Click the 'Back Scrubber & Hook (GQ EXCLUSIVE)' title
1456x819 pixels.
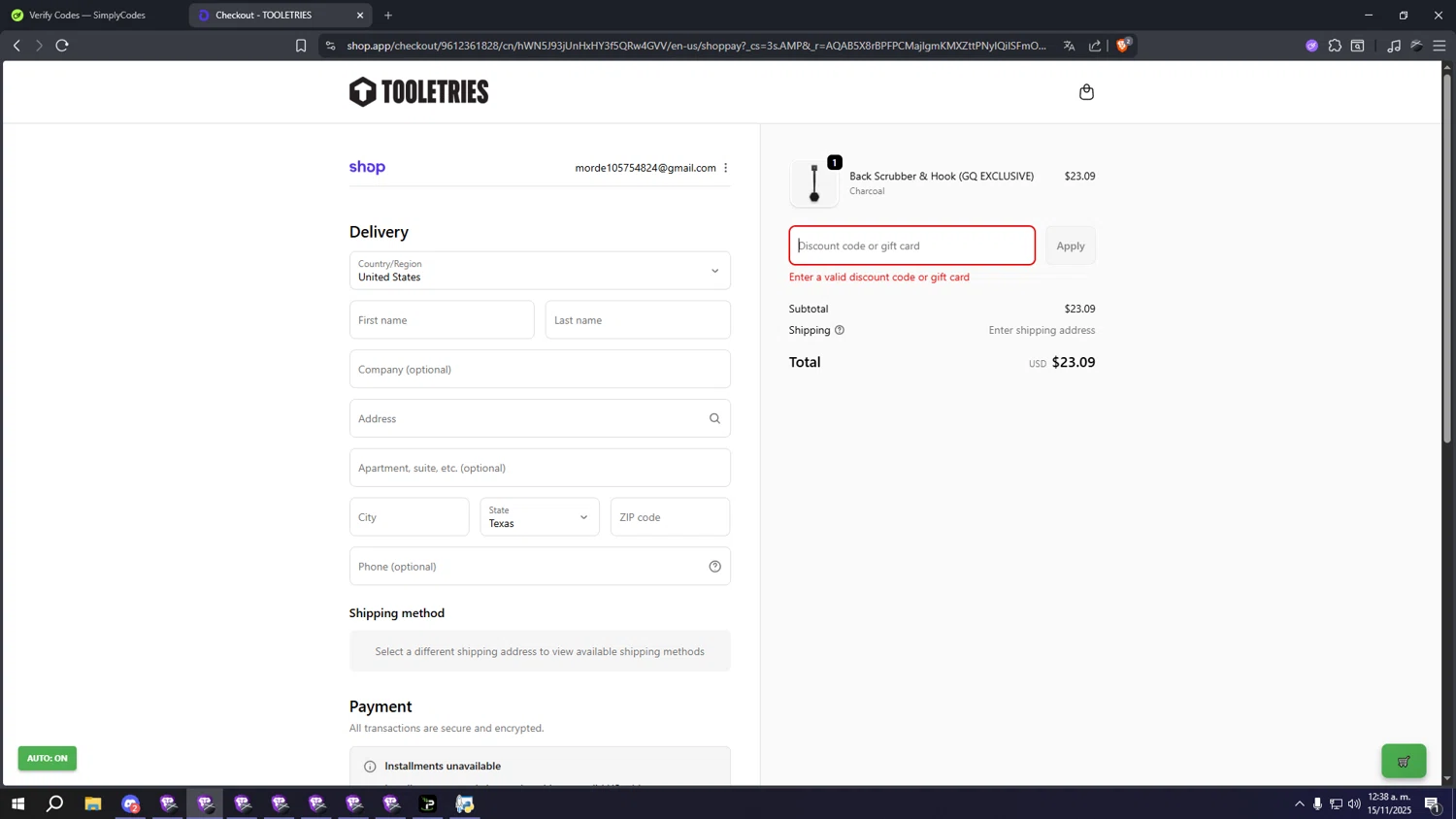point(942,177)
